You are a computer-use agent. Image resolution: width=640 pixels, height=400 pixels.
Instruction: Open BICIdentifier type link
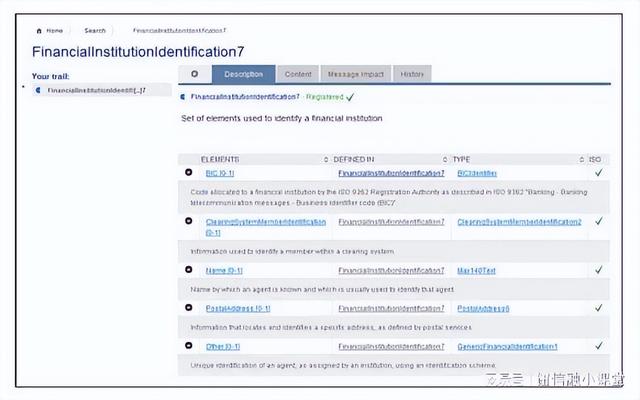[477, 173]
